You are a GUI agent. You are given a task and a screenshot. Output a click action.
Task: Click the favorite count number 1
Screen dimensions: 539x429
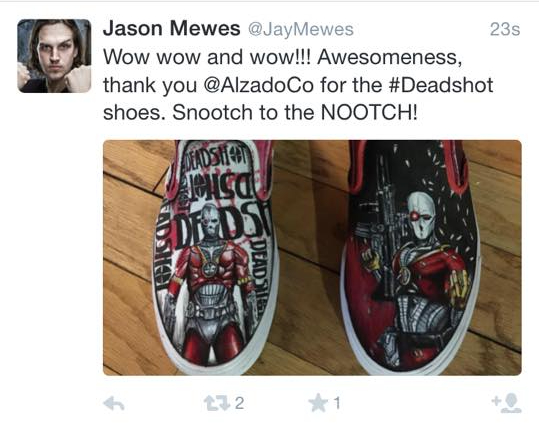[x=337, y=403]
